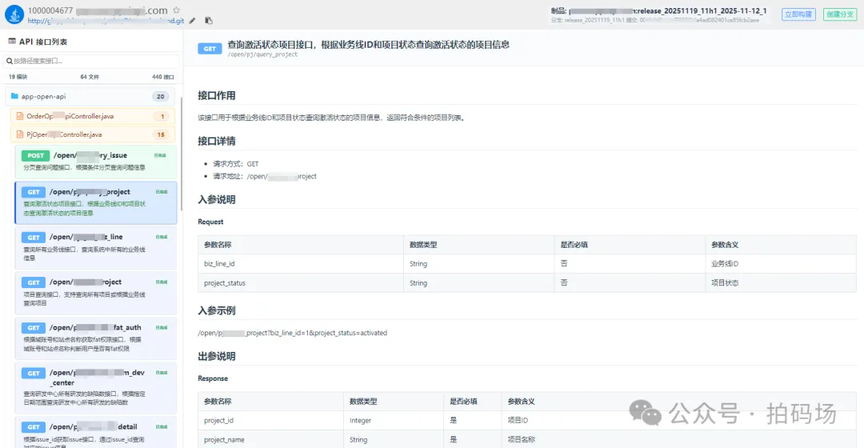Focus the API path search field

click(93, 61)
